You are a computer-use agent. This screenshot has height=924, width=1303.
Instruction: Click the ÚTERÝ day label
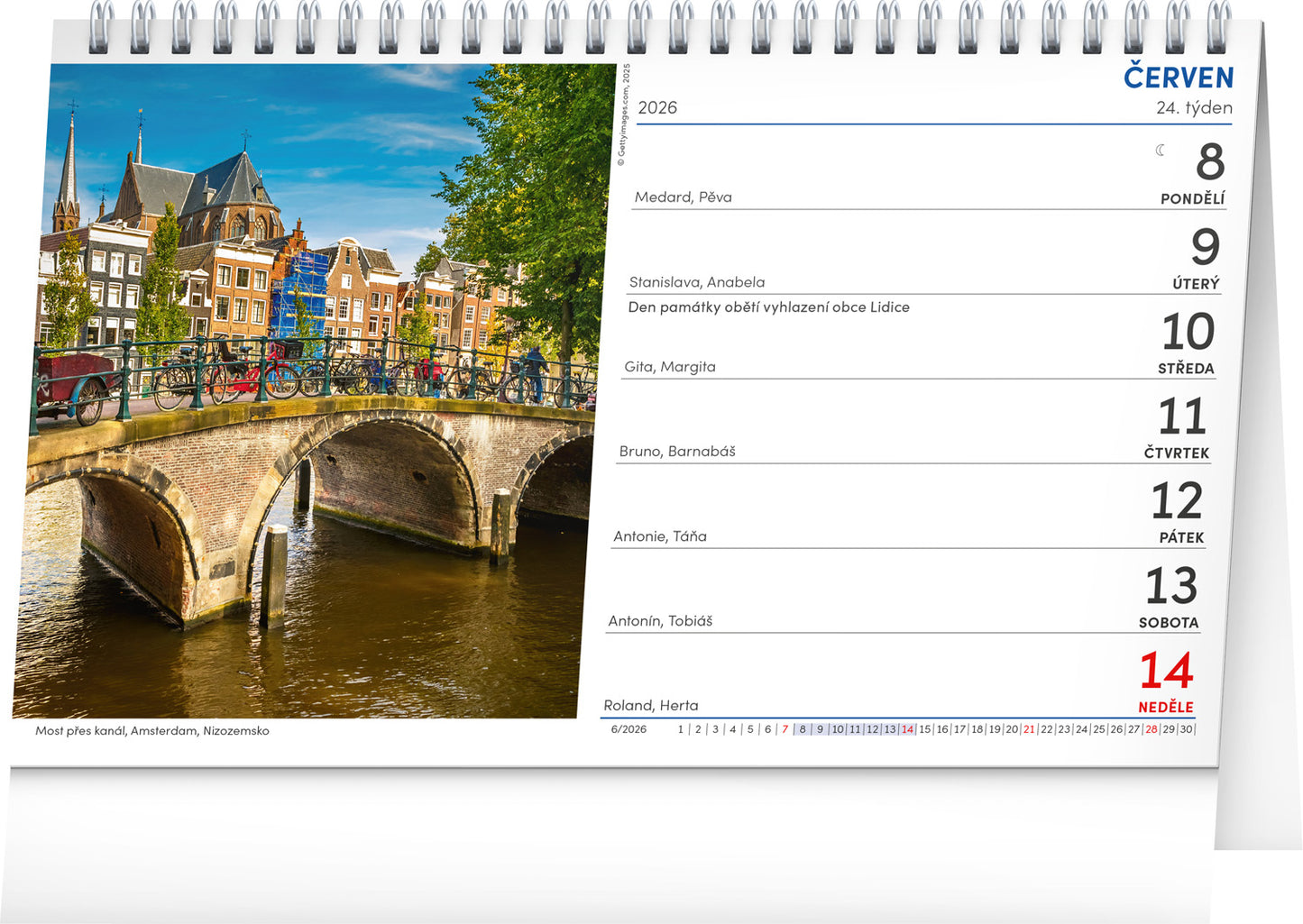(x=1196, y=284)
